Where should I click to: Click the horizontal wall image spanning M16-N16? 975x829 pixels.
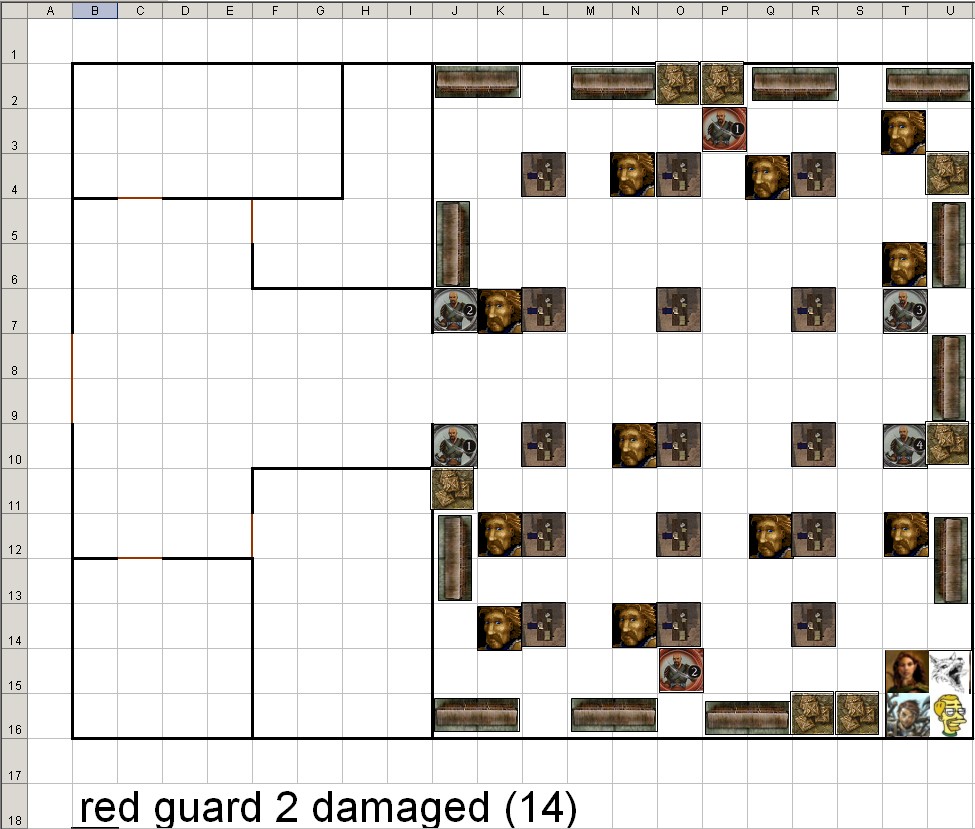(614, 715)
